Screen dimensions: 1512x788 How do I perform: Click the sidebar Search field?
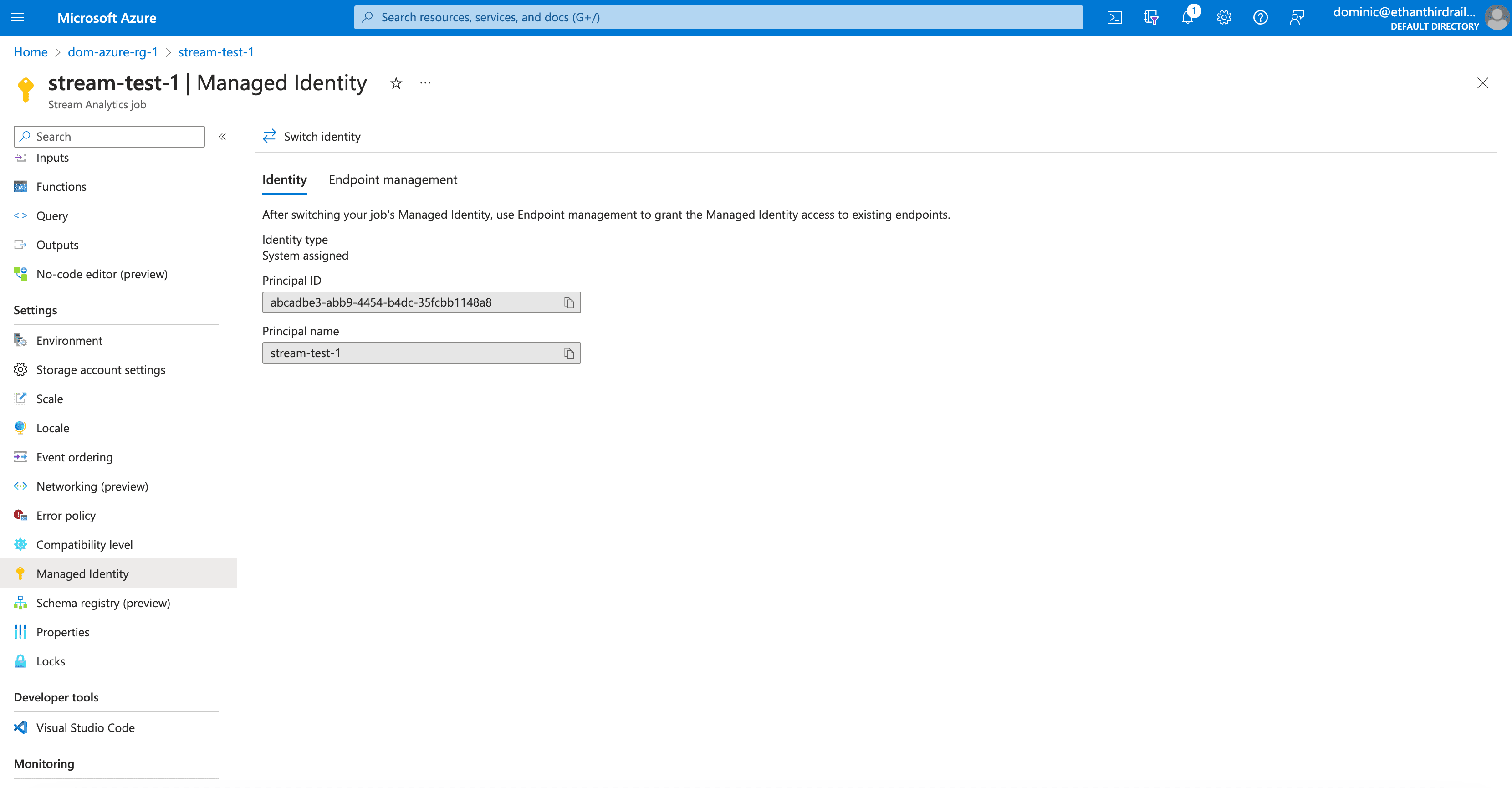[109, 137]
